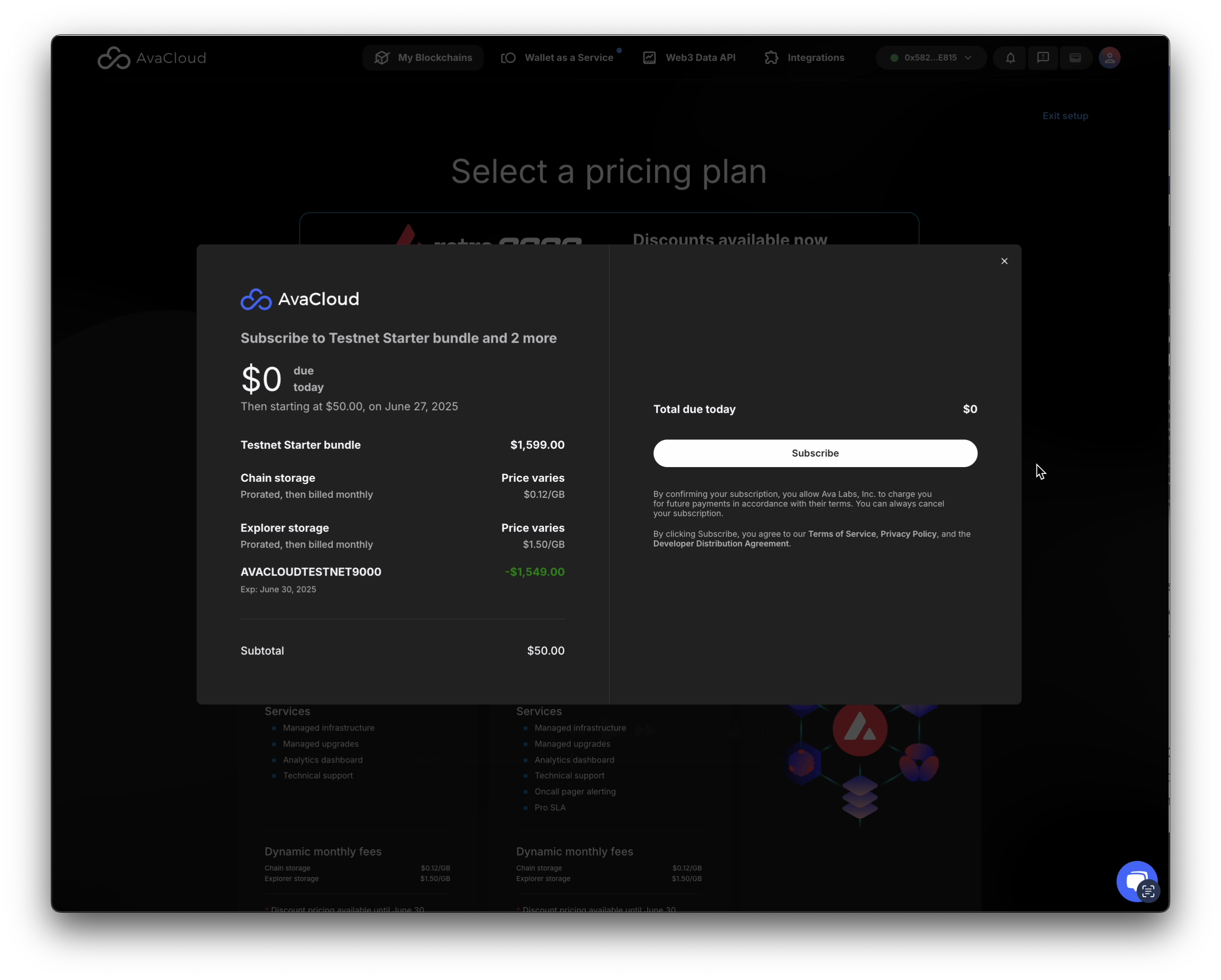This screenshot has width=1221, height=980.
Task: Open the Web3 Data API tab
Action: pyautogui.click(x=700, y=58)
